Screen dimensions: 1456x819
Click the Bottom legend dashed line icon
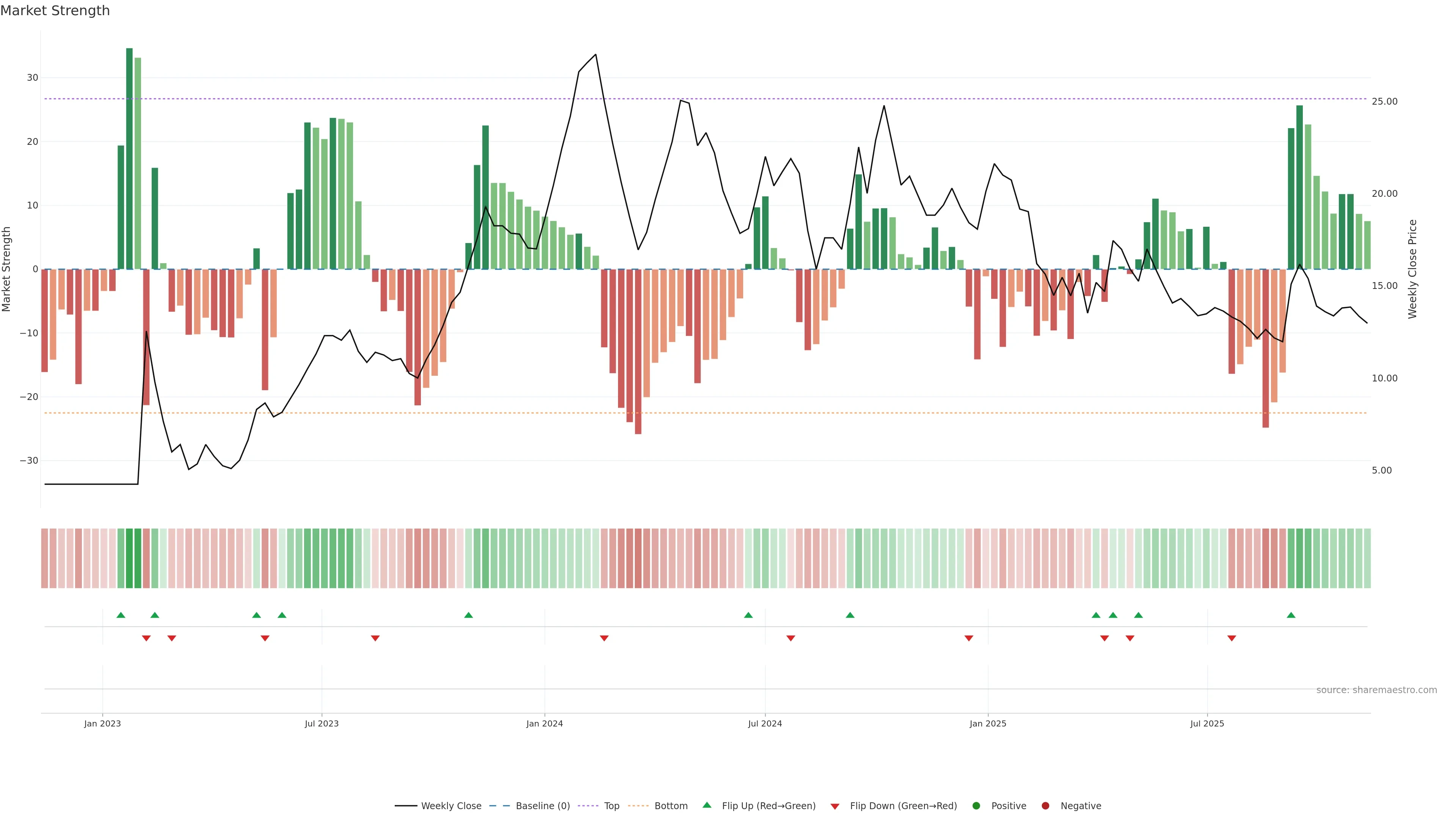click(x=638, y=806)
